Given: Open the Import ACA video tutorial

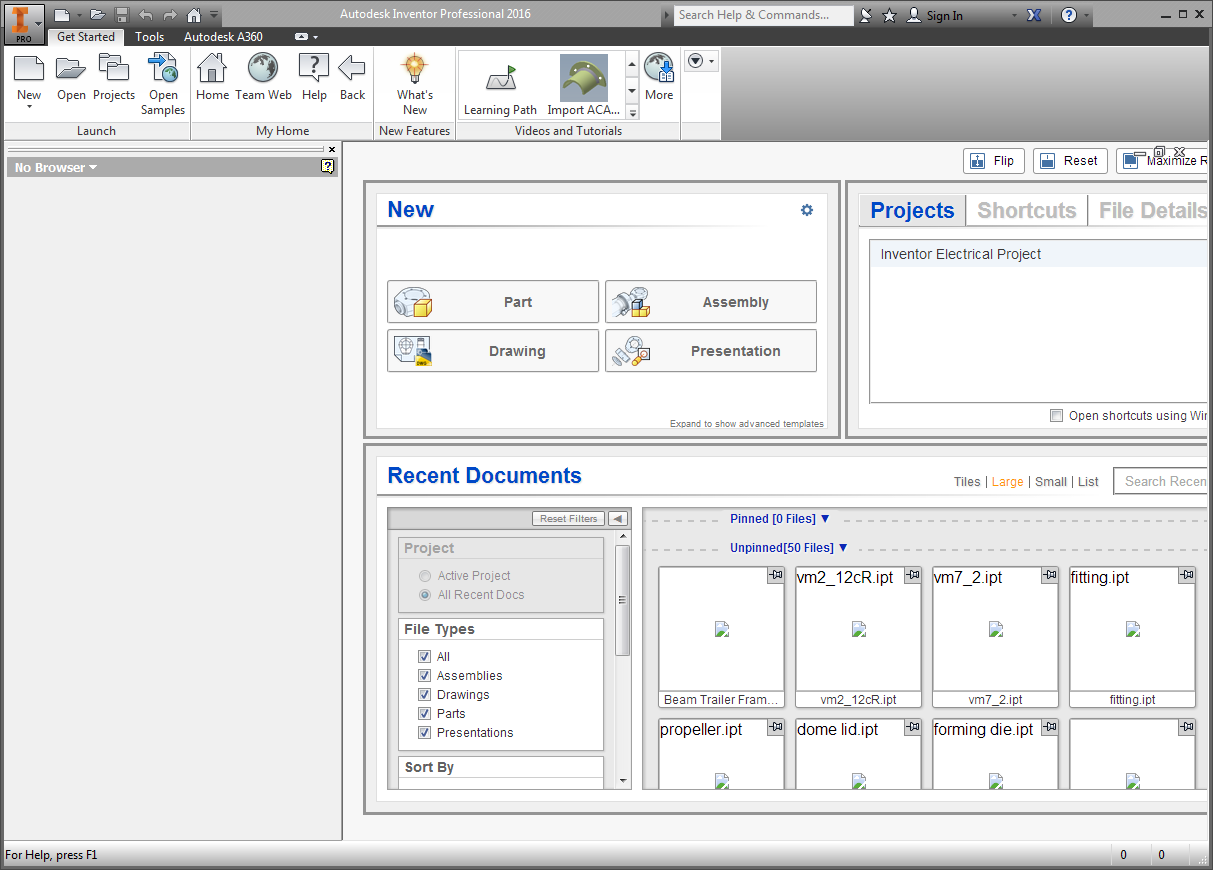Looking at the screenshot, I should tap(584, 86).
